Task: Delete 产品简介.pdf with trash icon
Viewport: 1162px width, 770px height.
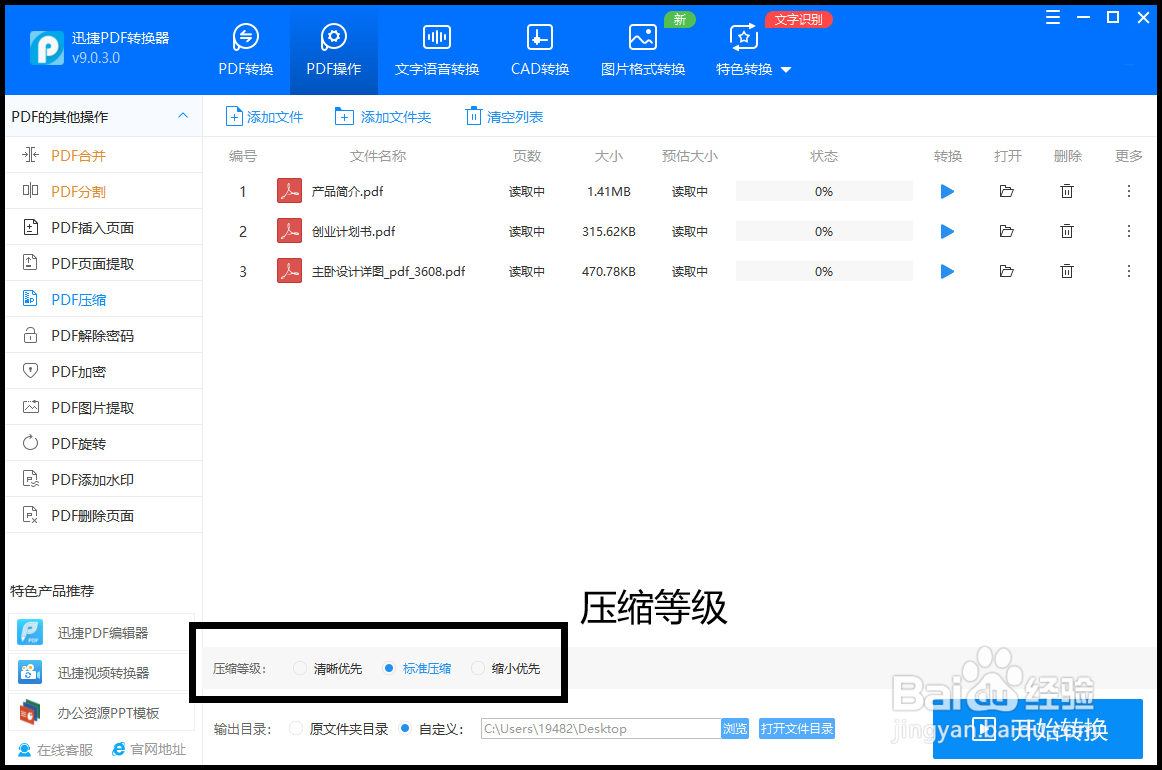Action: (x=1066, y=191)
